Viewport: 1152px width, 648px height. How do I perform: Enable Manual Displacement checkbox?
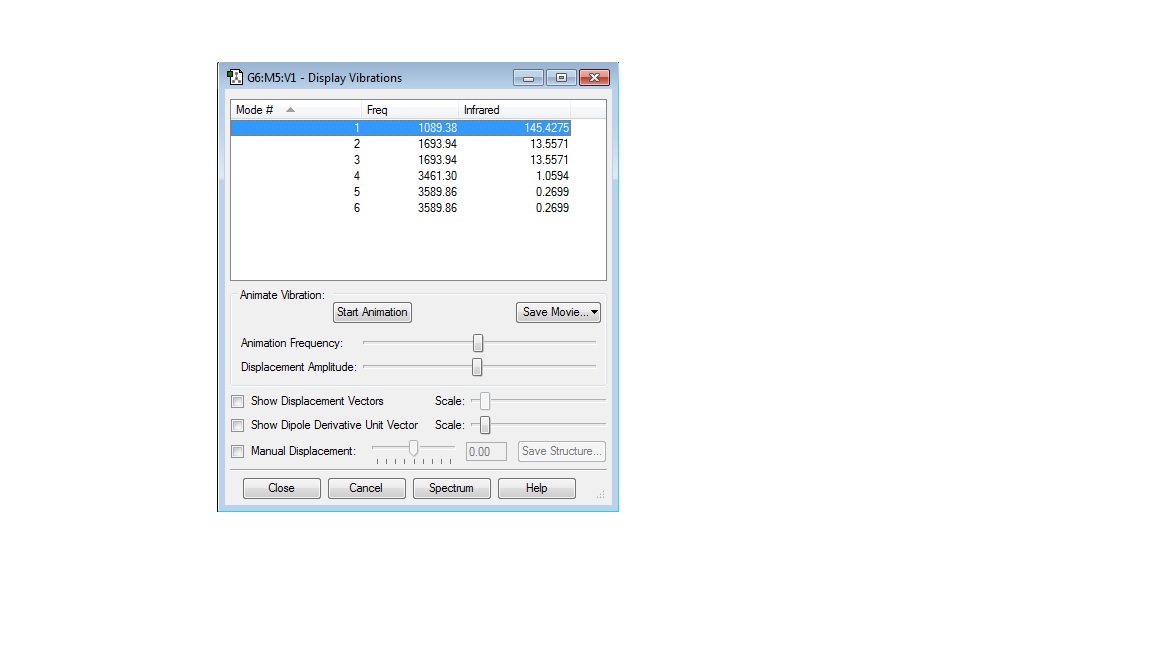tap(237, 451)
